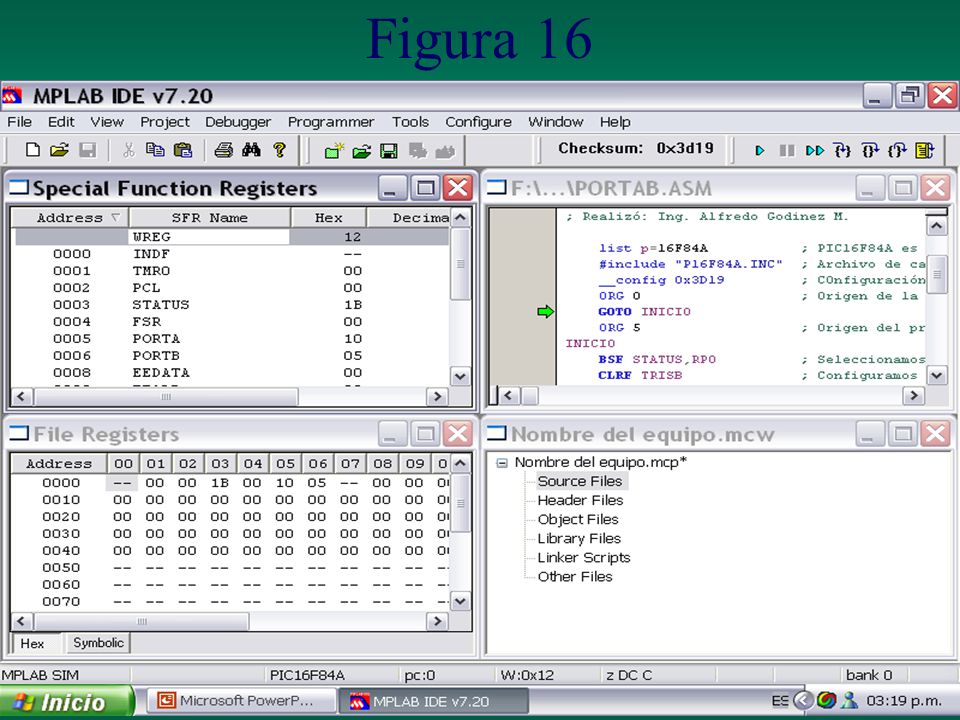Open the Help menu

pos(615,122)
